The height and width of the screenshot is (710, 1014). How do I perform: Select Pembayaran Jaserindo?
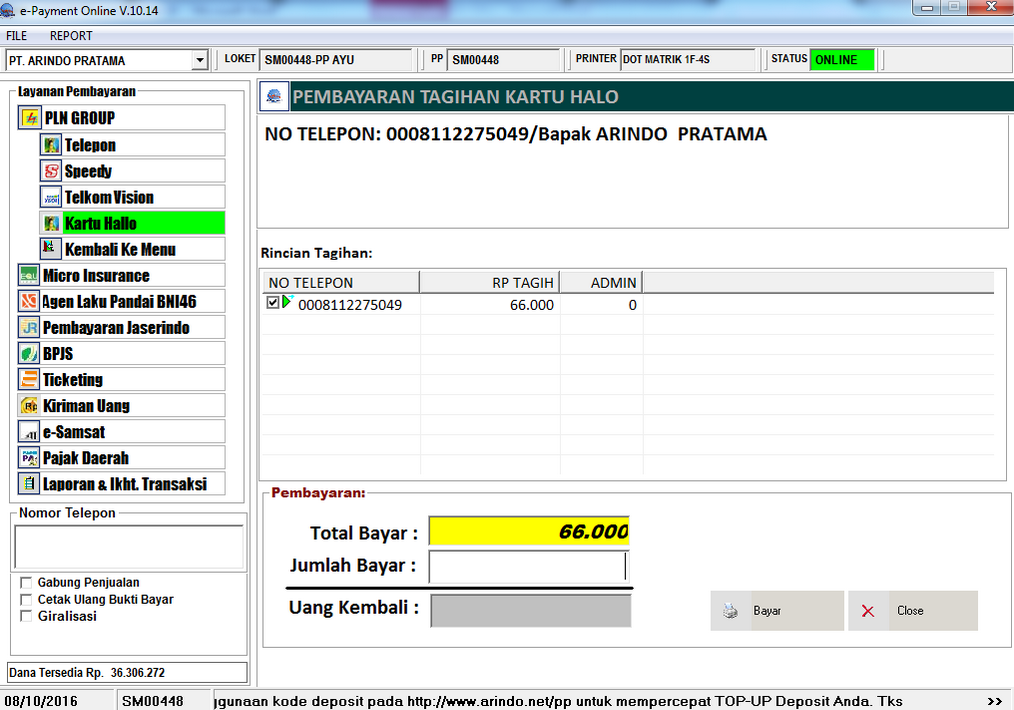(x=122, y=327)
